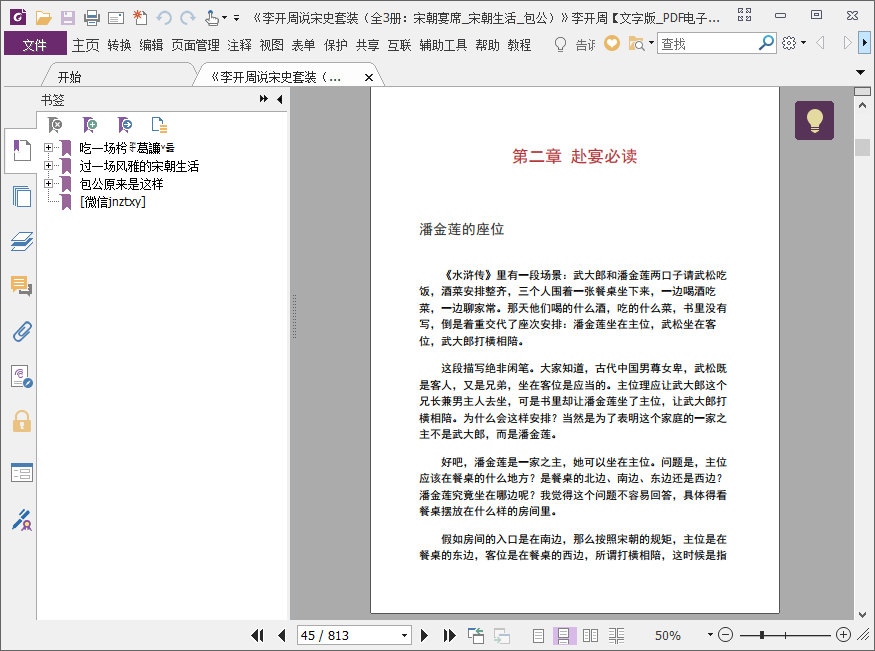Go to the previous page

click(x=282, y=635)
